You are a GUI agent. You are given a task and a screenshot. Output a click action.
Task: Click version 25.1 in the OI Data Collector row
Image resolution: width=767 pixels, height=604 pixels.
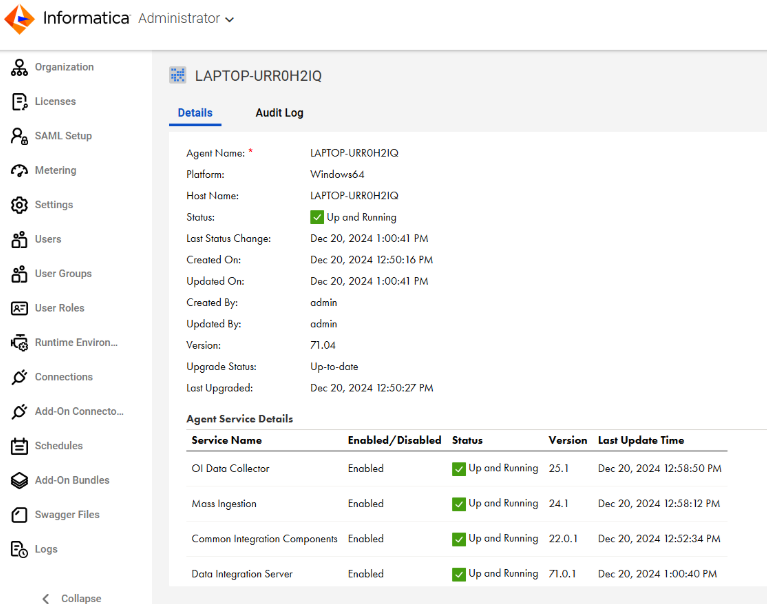pyautogui.click(x=559, y=469)
